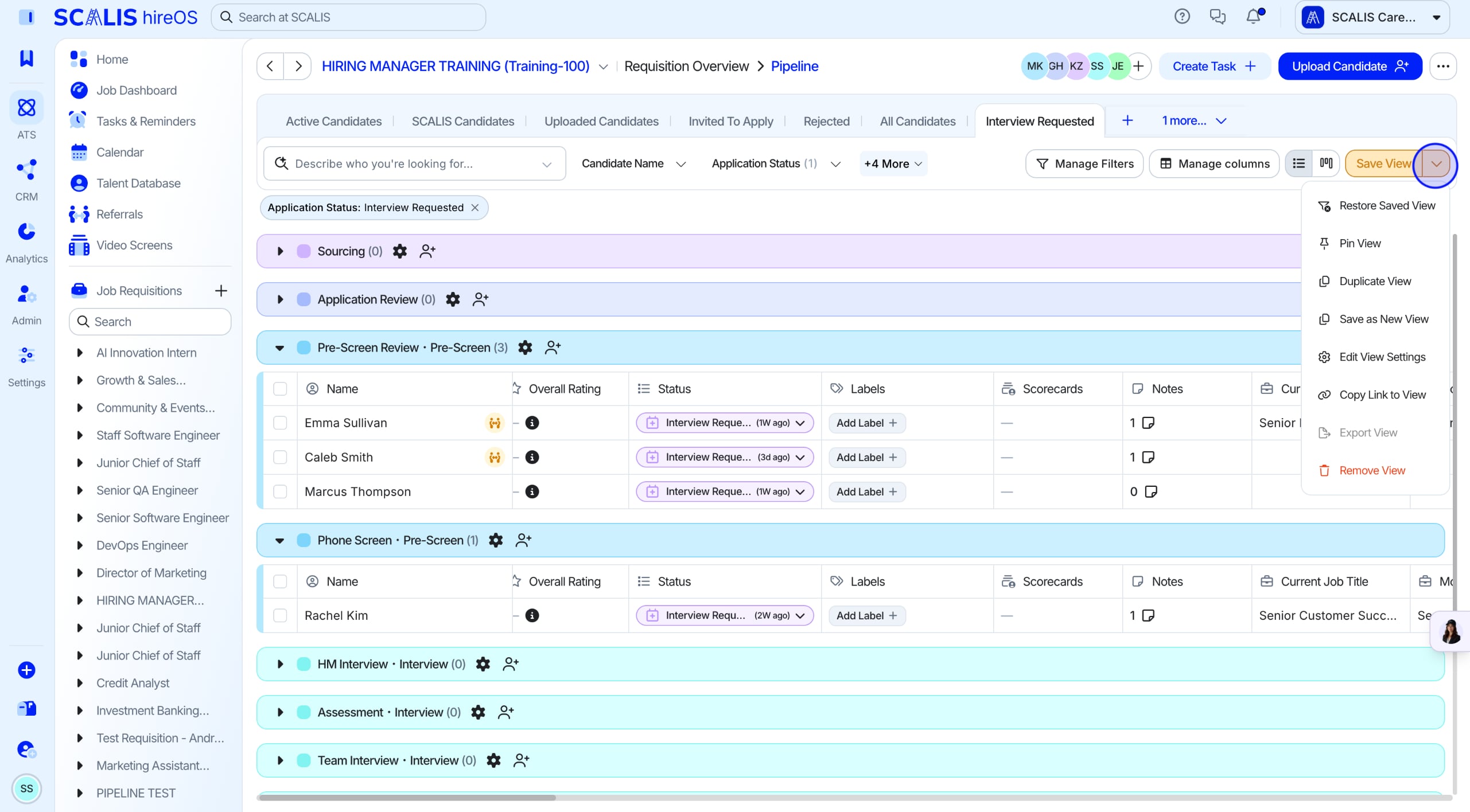The height and width of the screenshot is (812, 1470).
Task: Open the 1 more views dropdown
Action: click(1193, 120)
